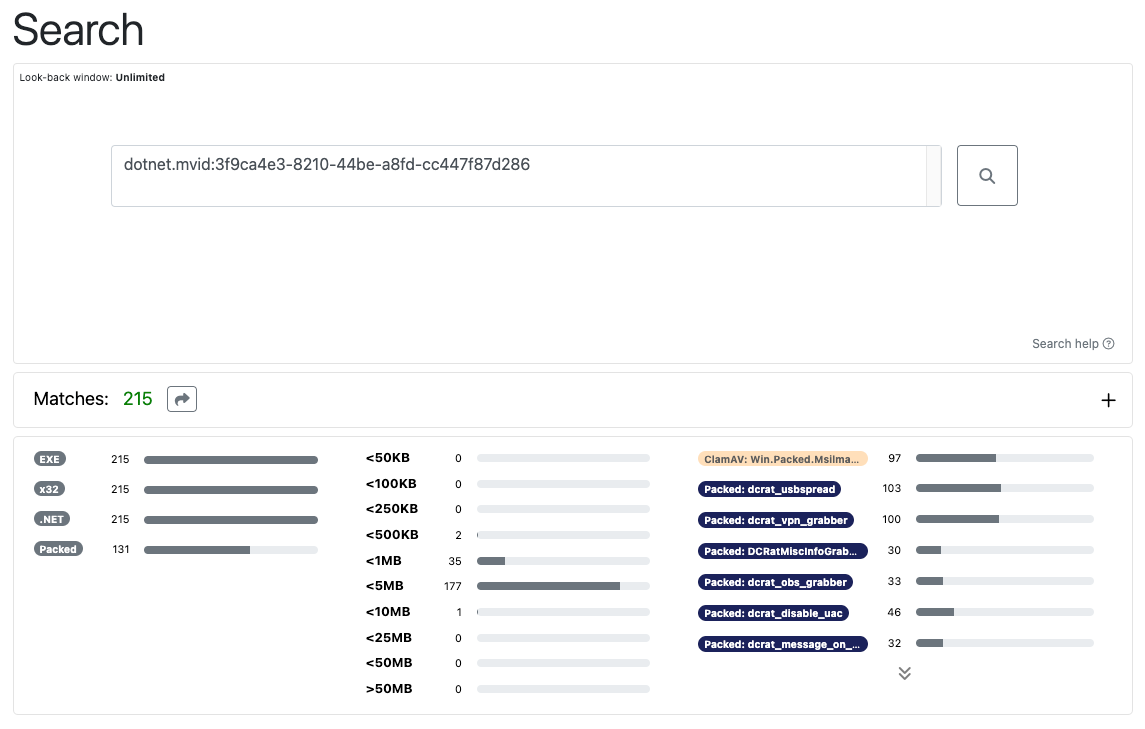Image resolution: width=1145 pixels, height=729 pixels.
Task: Expand matches panel with plus icon
Action: (1108, 400)
